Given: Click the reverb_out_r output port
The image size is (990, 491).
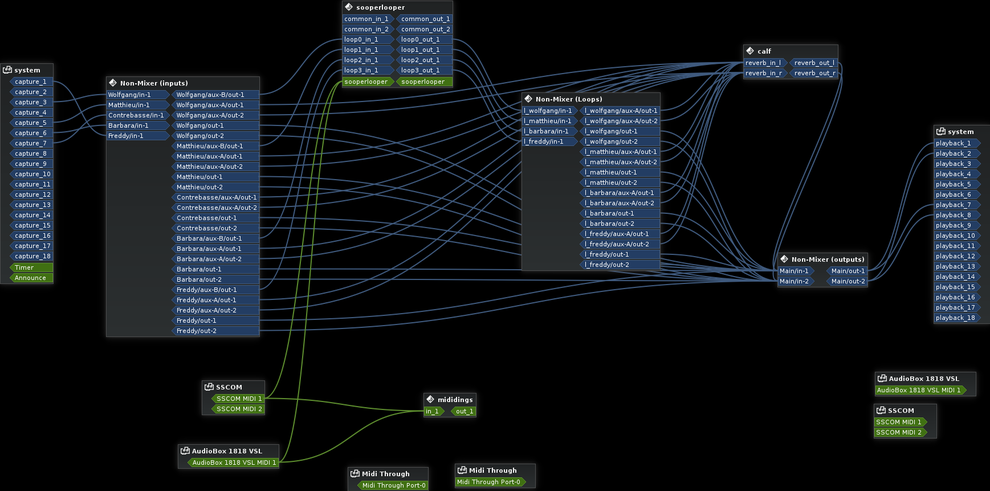Looking at the screenshot, I should (x=814, y=73).
